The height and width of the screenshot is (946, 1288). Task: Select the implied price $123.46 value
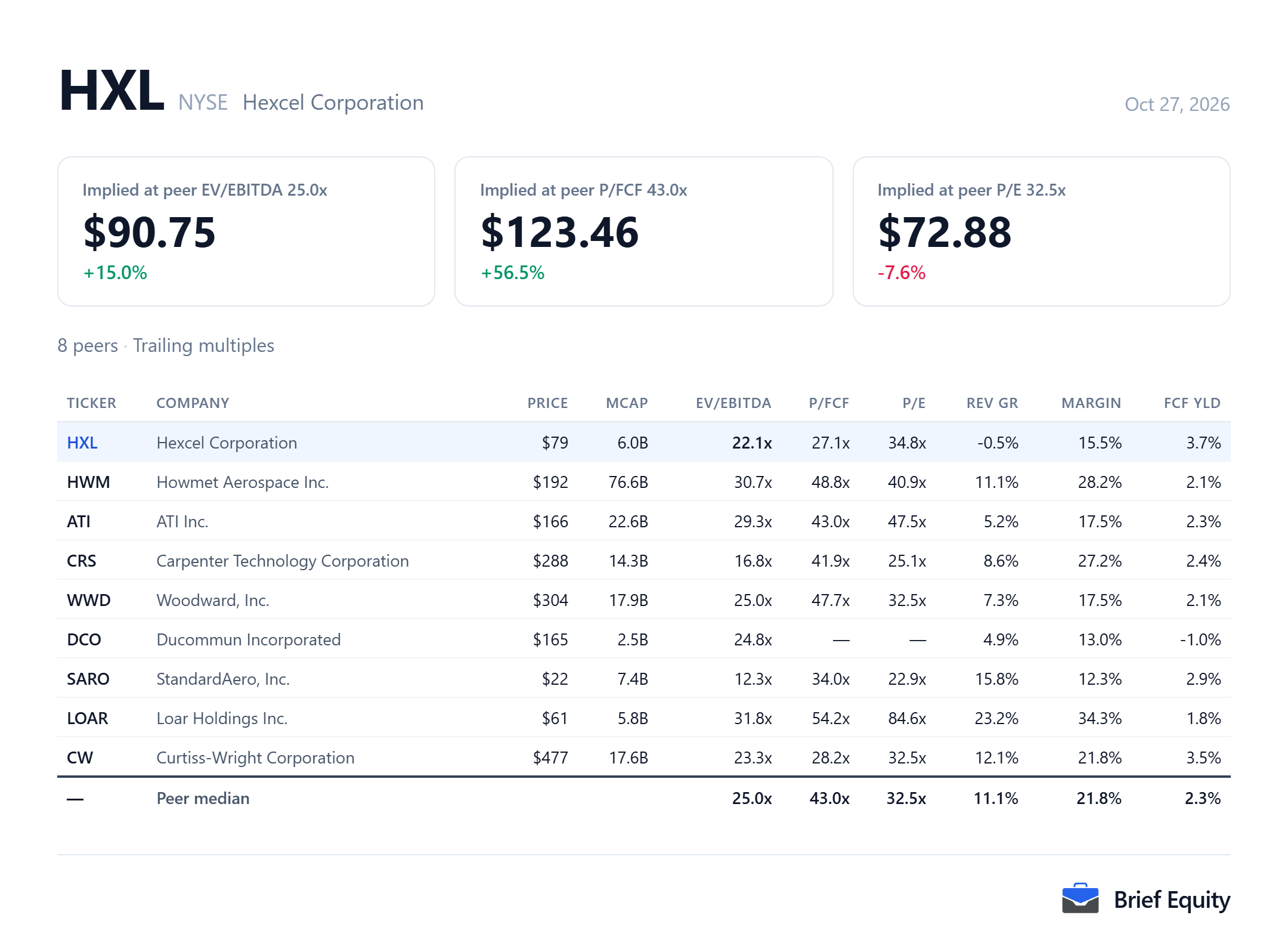point(560,232)
